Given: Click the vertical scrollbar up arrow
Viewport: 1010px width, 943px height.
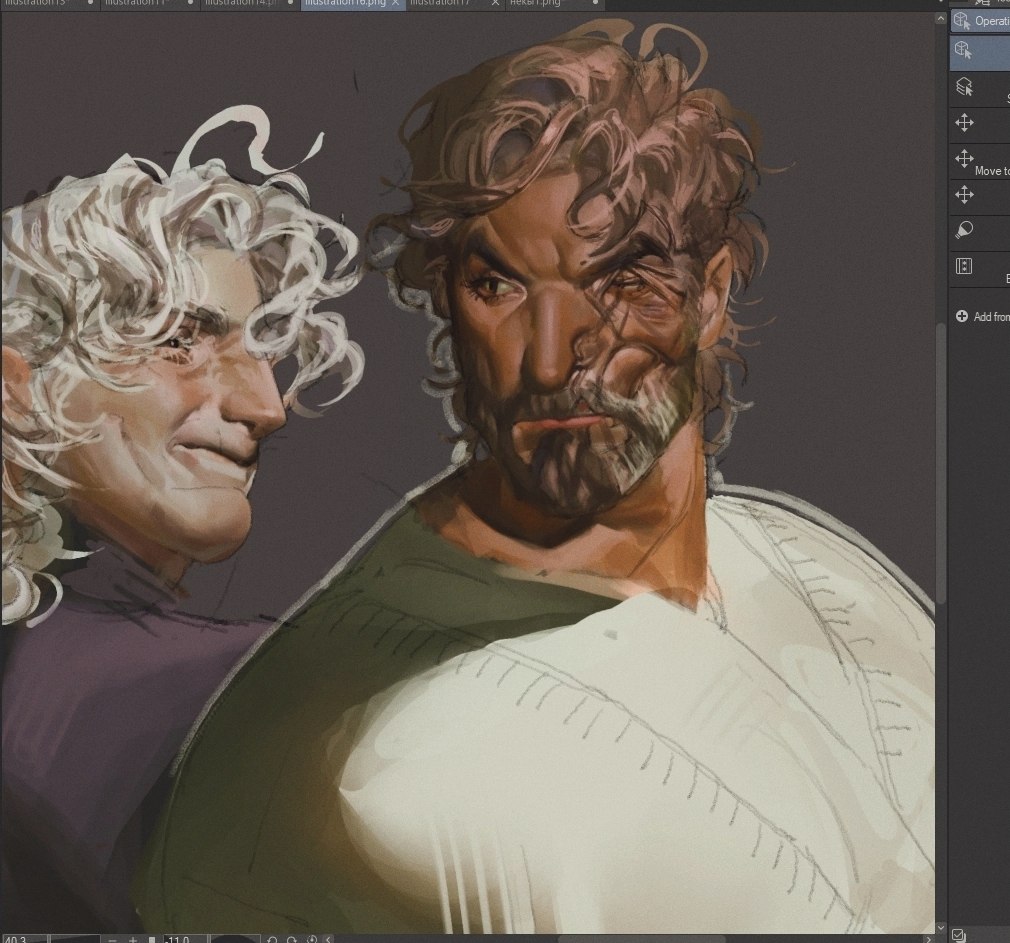Looking at the screenshot, I should pyautogui.click(x=940, y=19).
